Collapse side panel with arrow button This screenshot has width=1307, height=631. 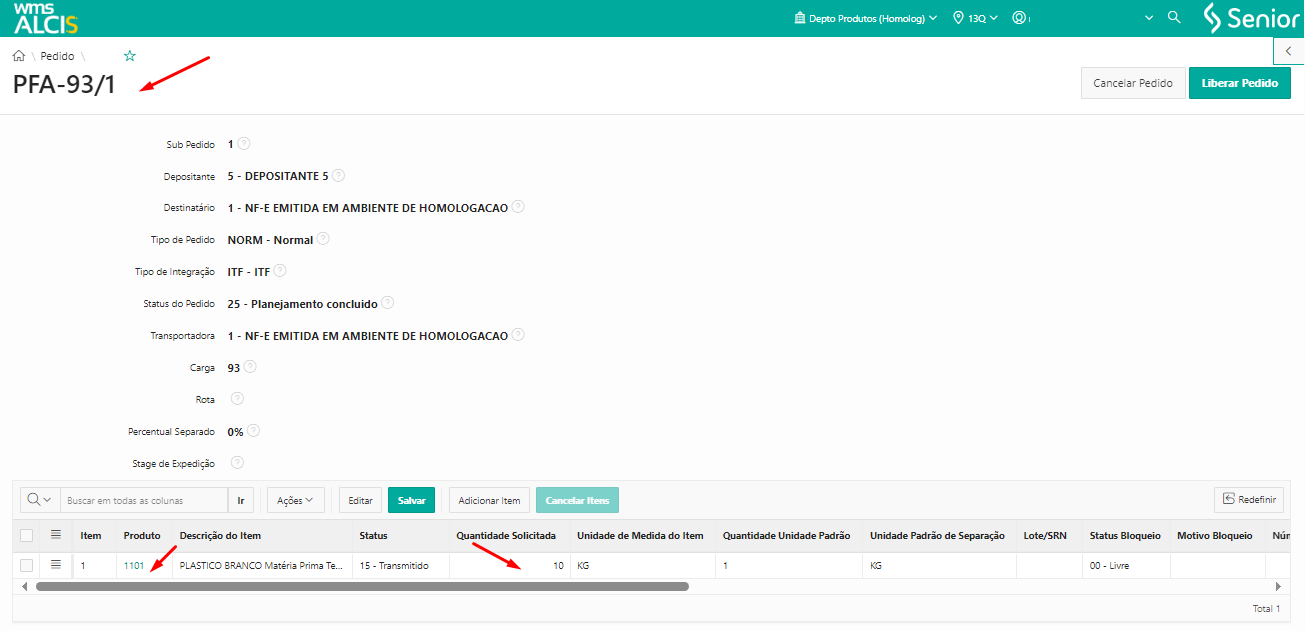pos(1289,51)
